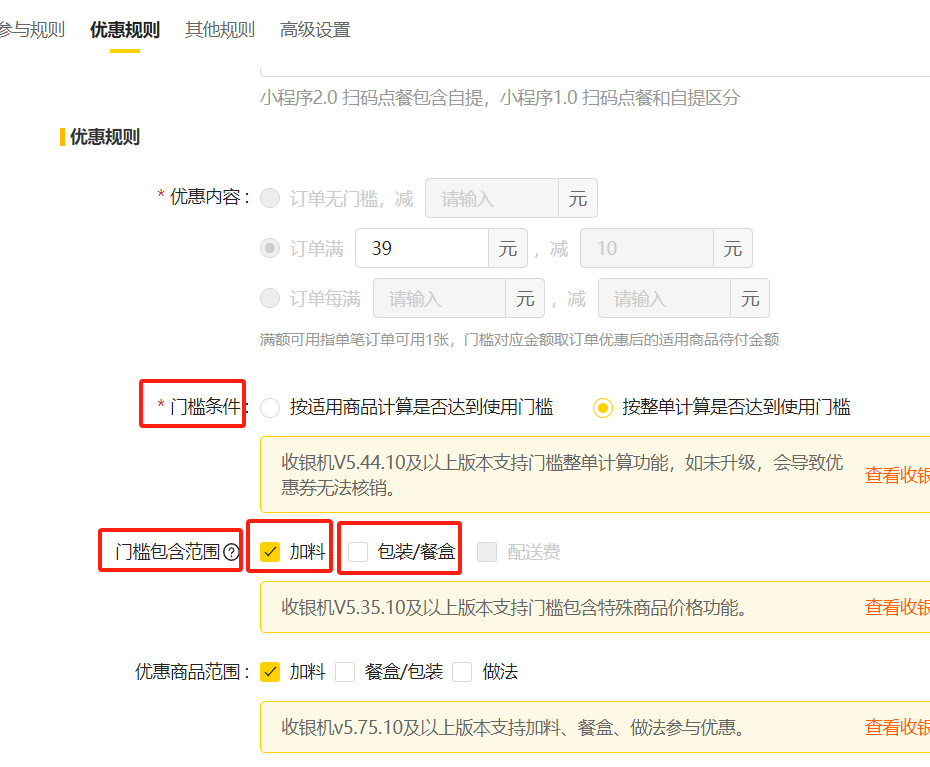Open 查看收银 link in V5.44.10 notice
The height and width of the screenshot is (767, 930).
(x=896, y=475)
